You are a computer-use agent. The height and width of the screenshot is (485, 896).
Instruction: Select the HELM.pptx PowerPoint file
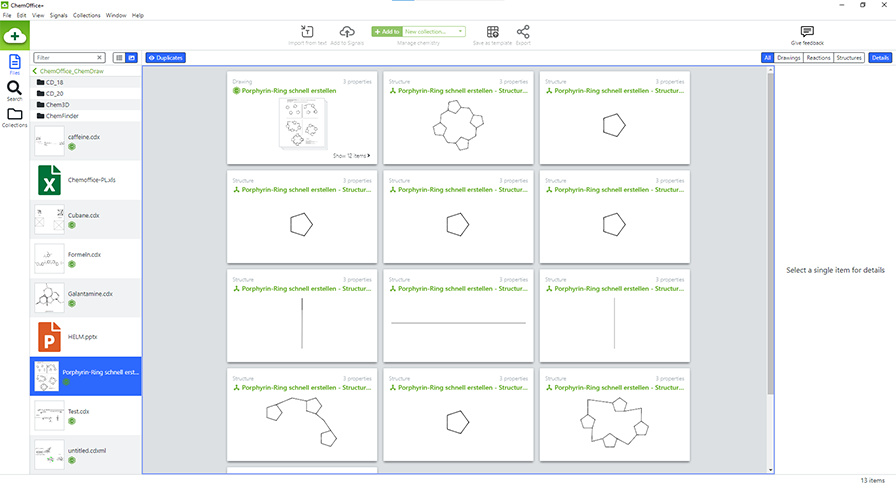click(x=86, y=337)
